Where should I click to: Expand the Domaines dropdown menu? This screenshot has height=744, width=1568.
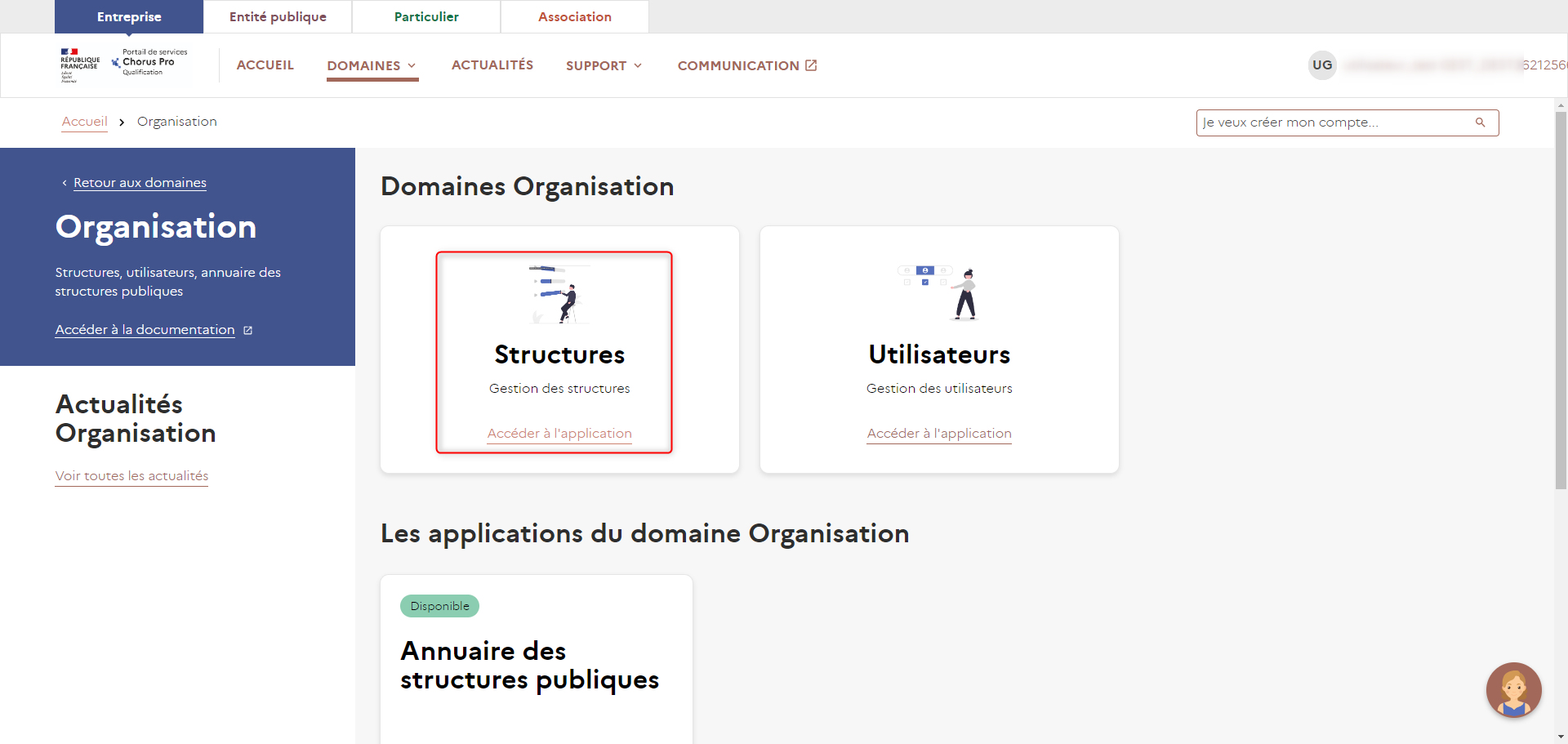click(372, 65)
